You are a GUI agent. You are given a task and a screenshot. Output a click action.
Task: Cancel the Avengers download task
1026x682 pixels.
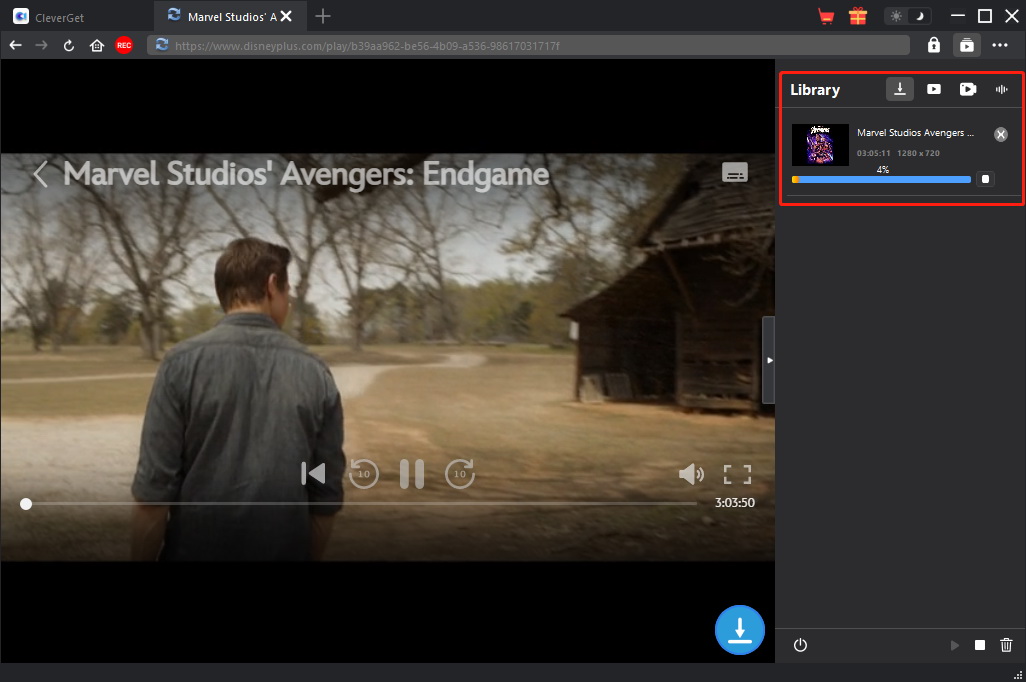1000,134
